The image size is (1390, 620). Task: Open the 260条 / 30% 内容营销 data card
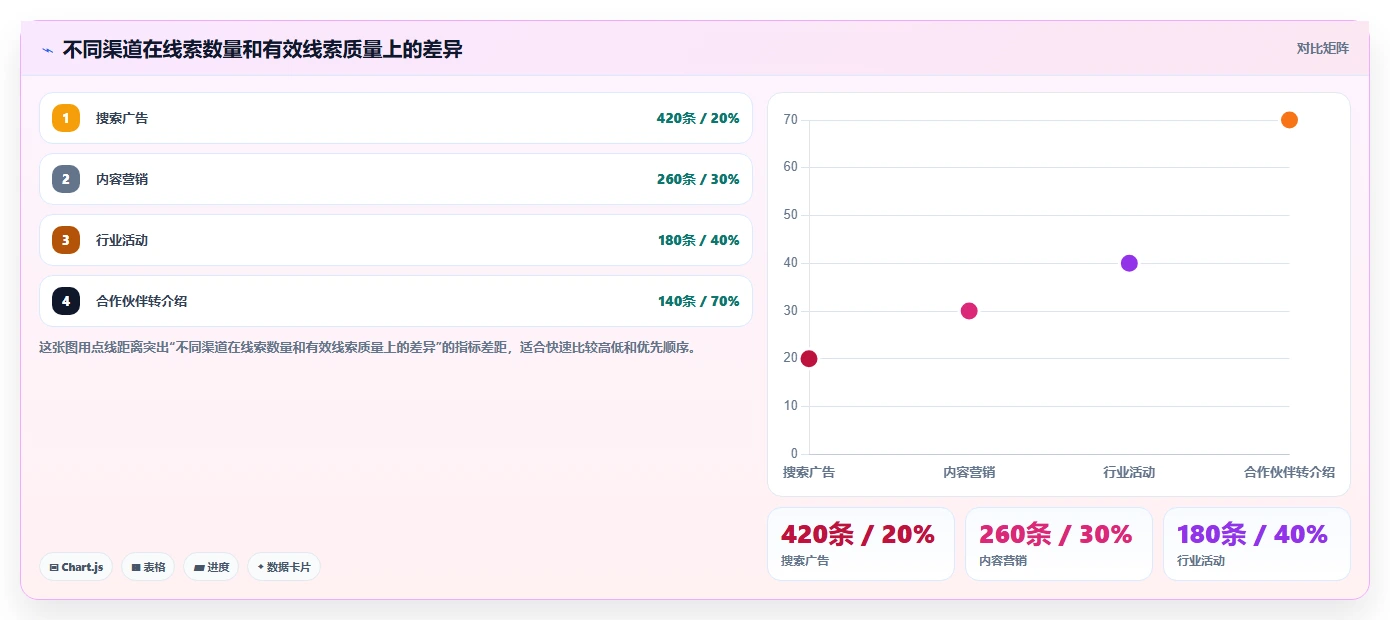[x=1059, y=544]
